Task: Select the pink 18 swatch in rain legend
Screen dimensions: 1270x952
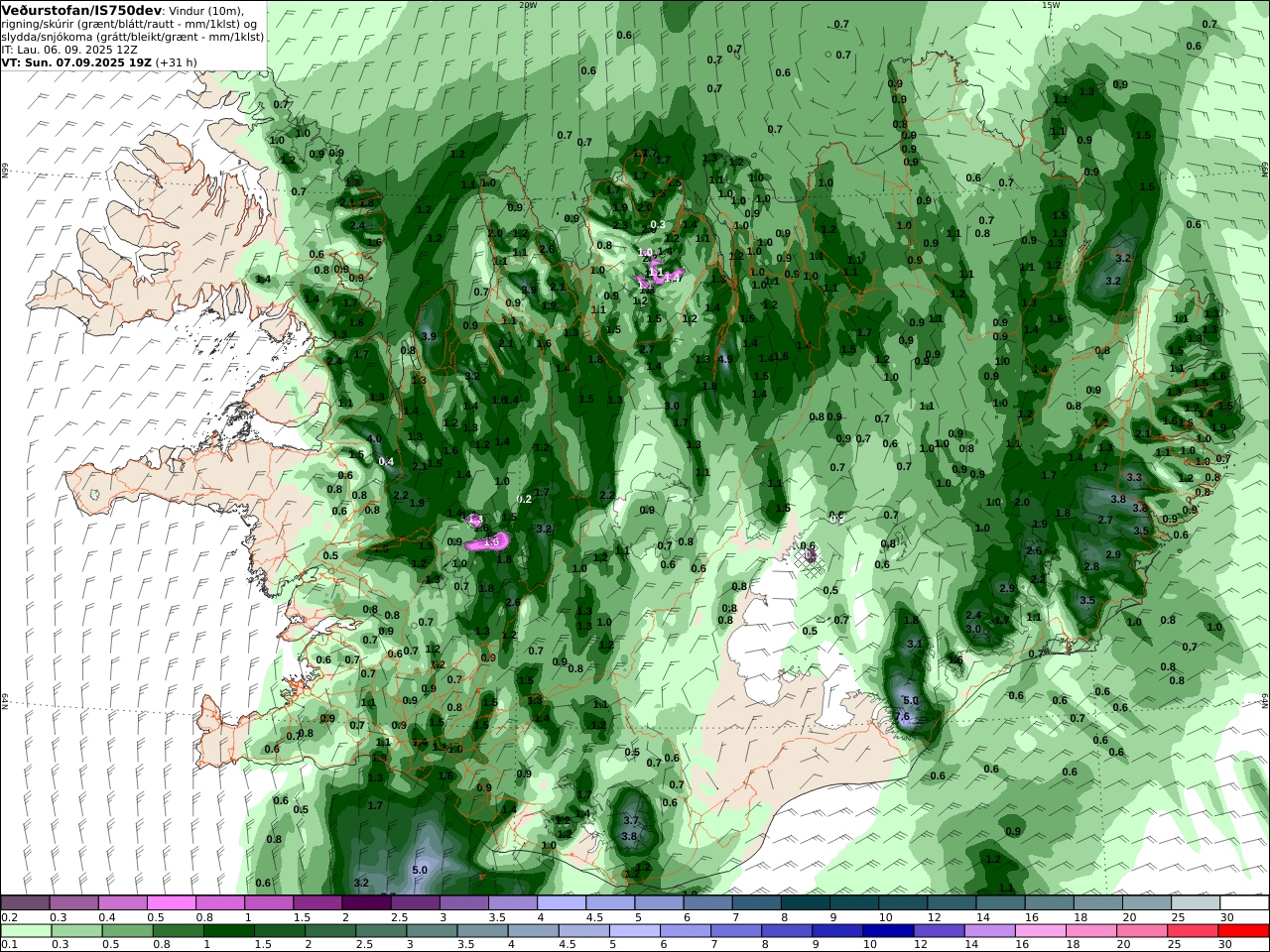Action: (x=1089, y=931)
